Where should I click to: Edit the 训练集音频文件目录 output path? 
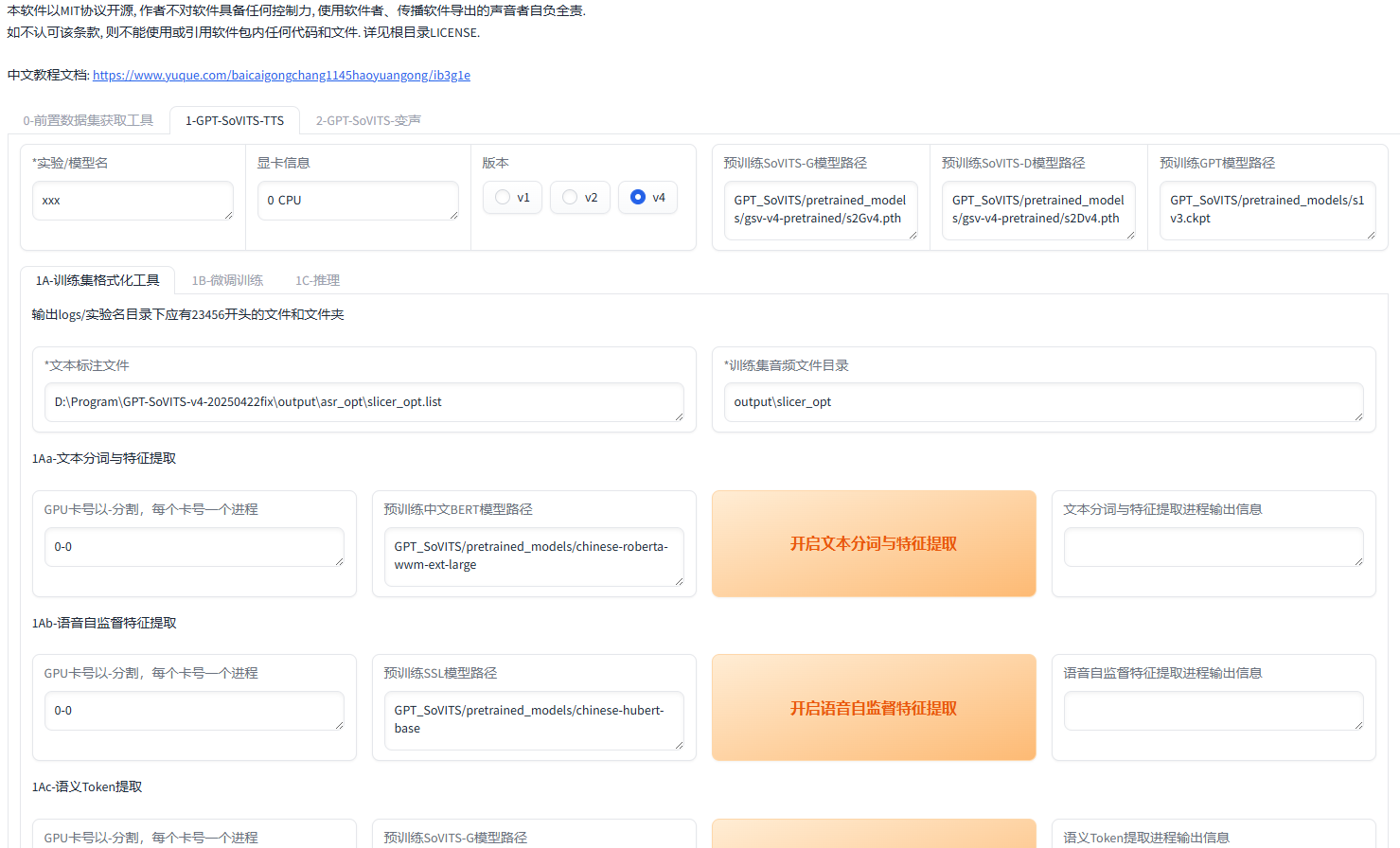[1044, 401]
